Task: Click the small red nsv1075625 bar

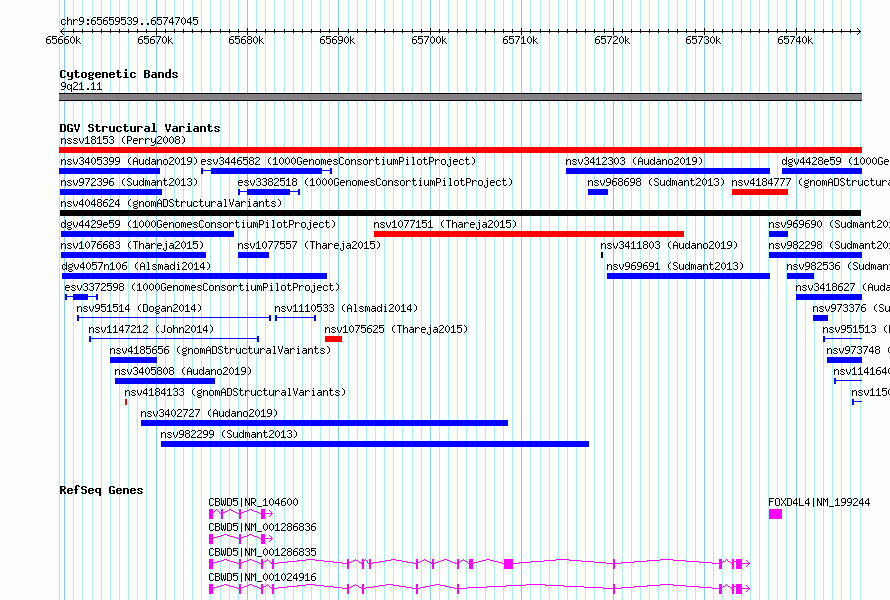Action: tap(333, 339)
